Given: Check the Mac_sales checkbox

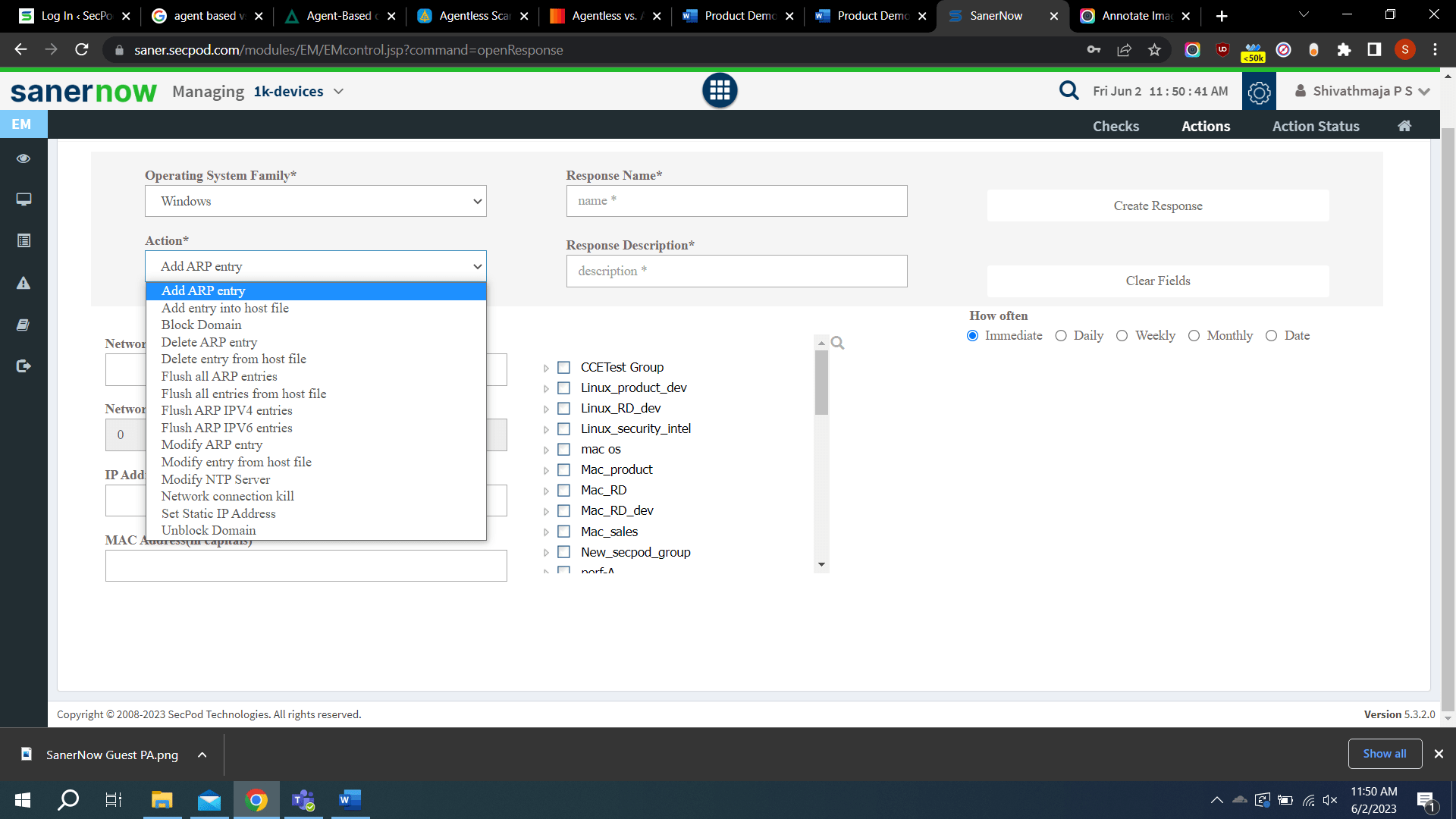Looking at the screenshot, I should [x=563, y=532].
